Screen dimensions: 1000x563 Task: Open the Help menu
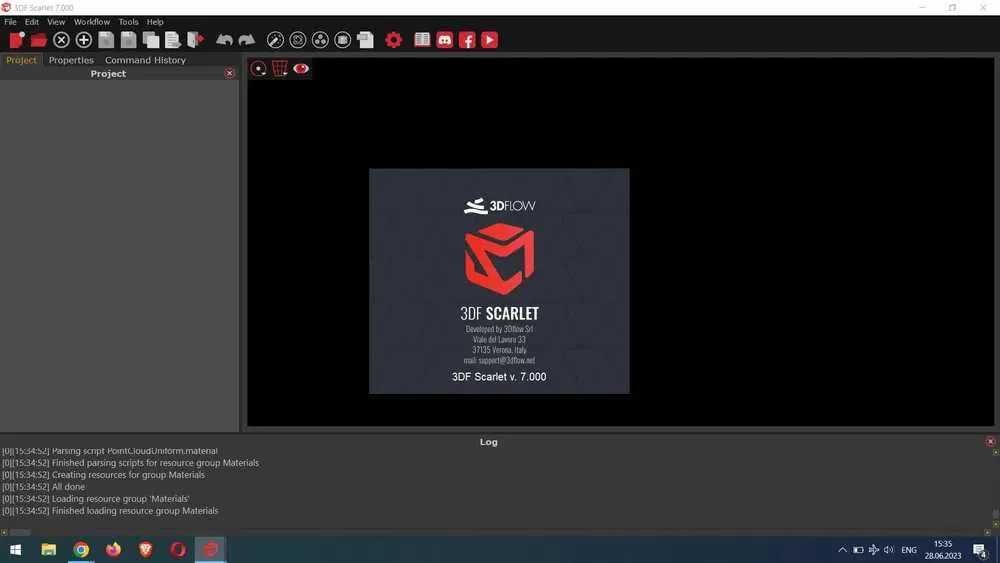click(x=155, y=22)
